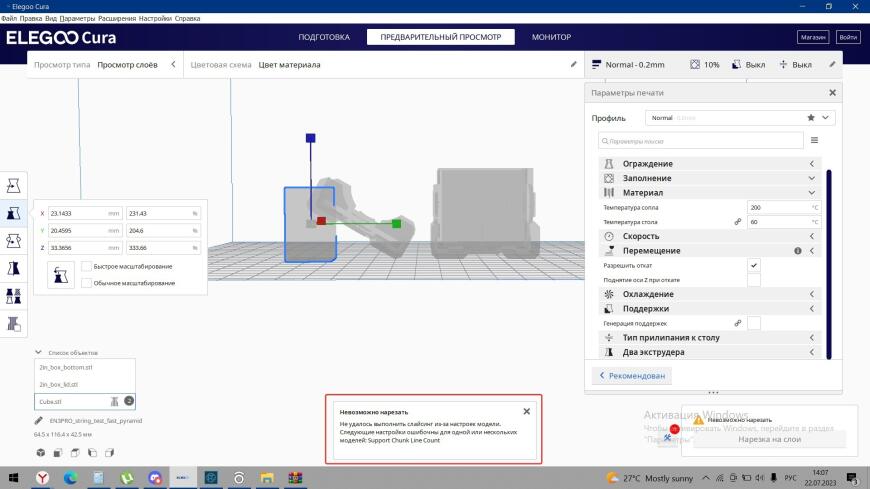870x489 pixels.
Task: Expand Тип прилипания к столу section
Action: pos(710,337)
